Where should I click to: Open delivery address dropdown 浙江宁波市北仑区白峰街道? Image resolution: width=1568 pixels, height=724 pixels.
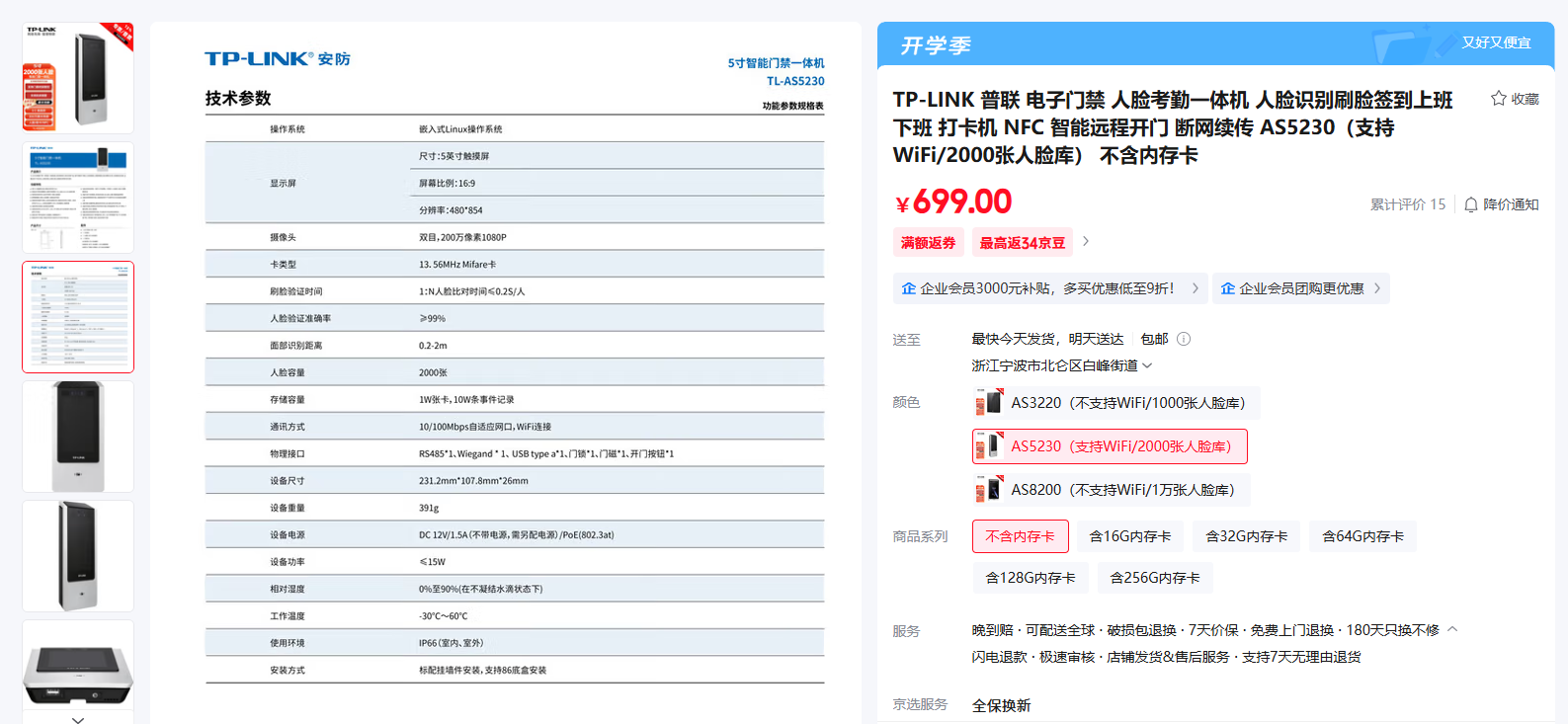tap(1062, 365)
